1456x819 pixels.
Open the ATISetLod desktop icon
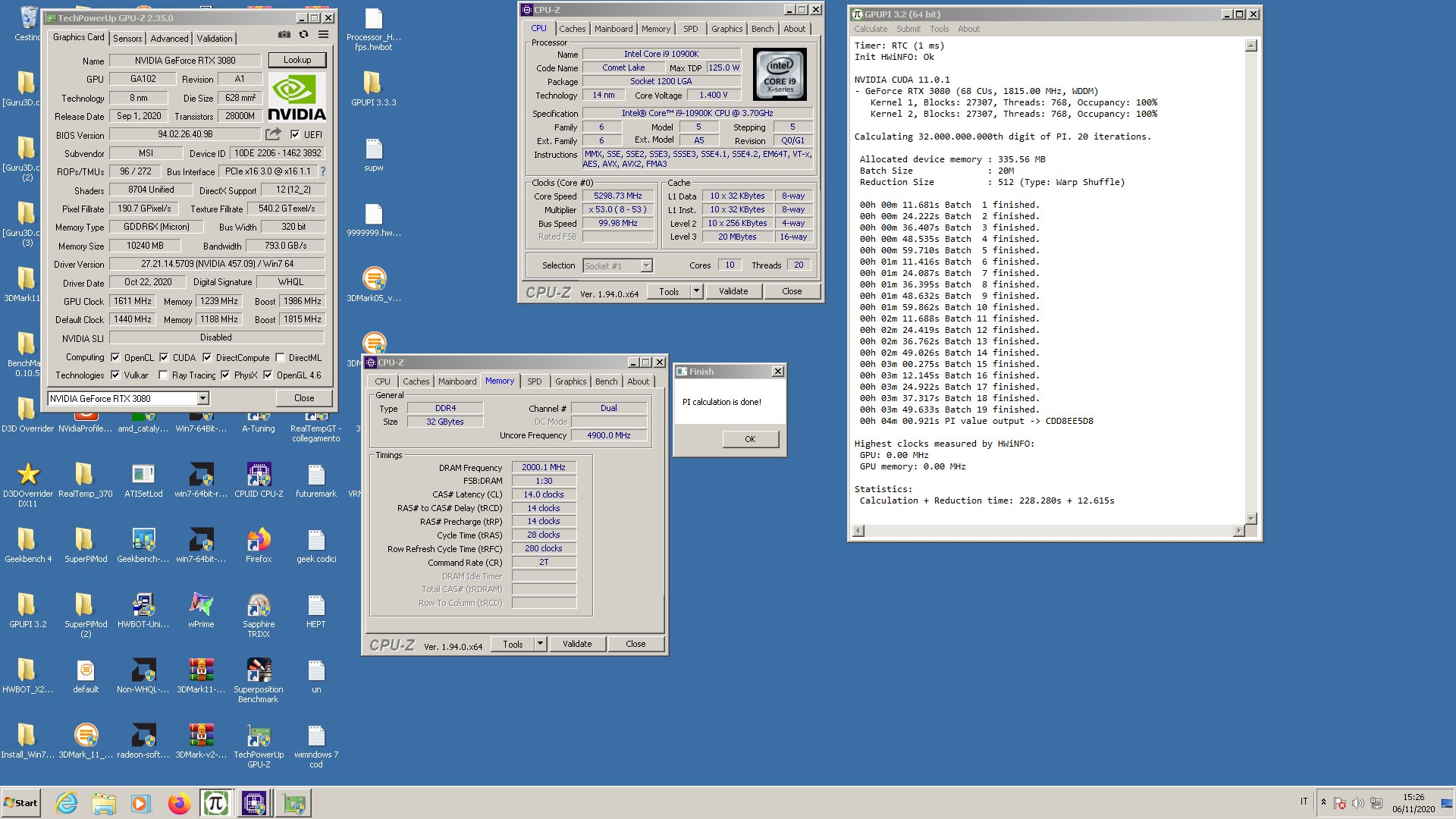tap(143, 480)
